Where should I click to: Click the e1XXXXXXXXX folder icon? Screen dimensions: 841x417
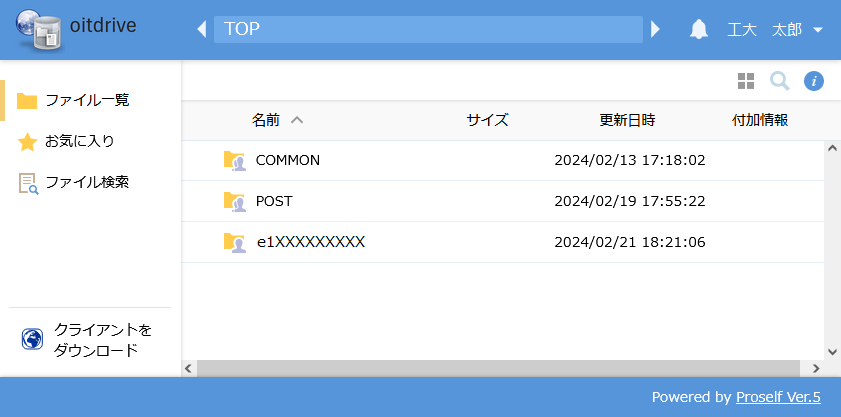click(234, 242)
